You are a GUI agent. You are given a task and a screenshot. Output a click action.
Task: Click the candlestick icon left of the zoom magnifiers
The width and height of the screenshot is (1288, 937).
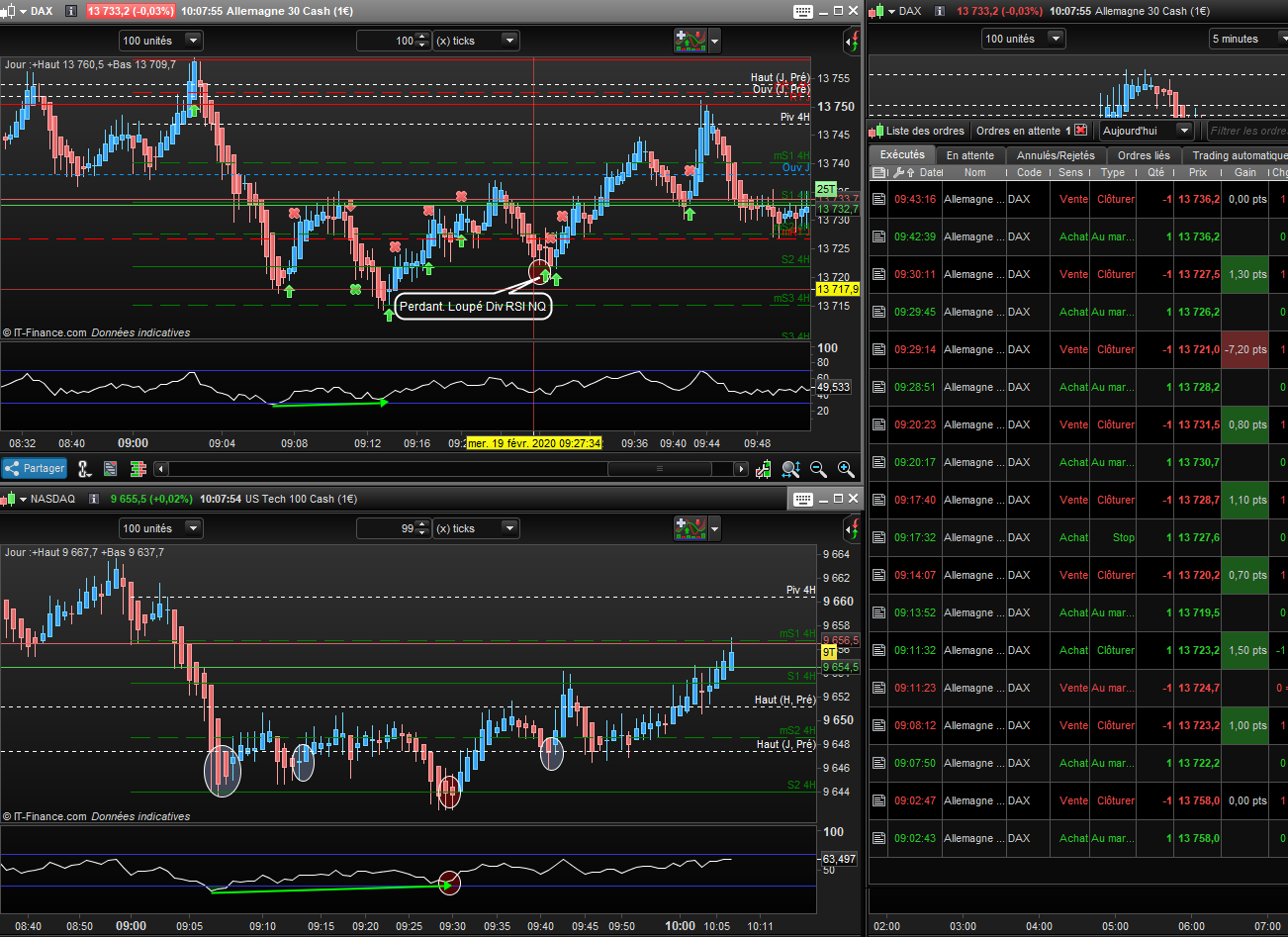(x=763, y=469)
